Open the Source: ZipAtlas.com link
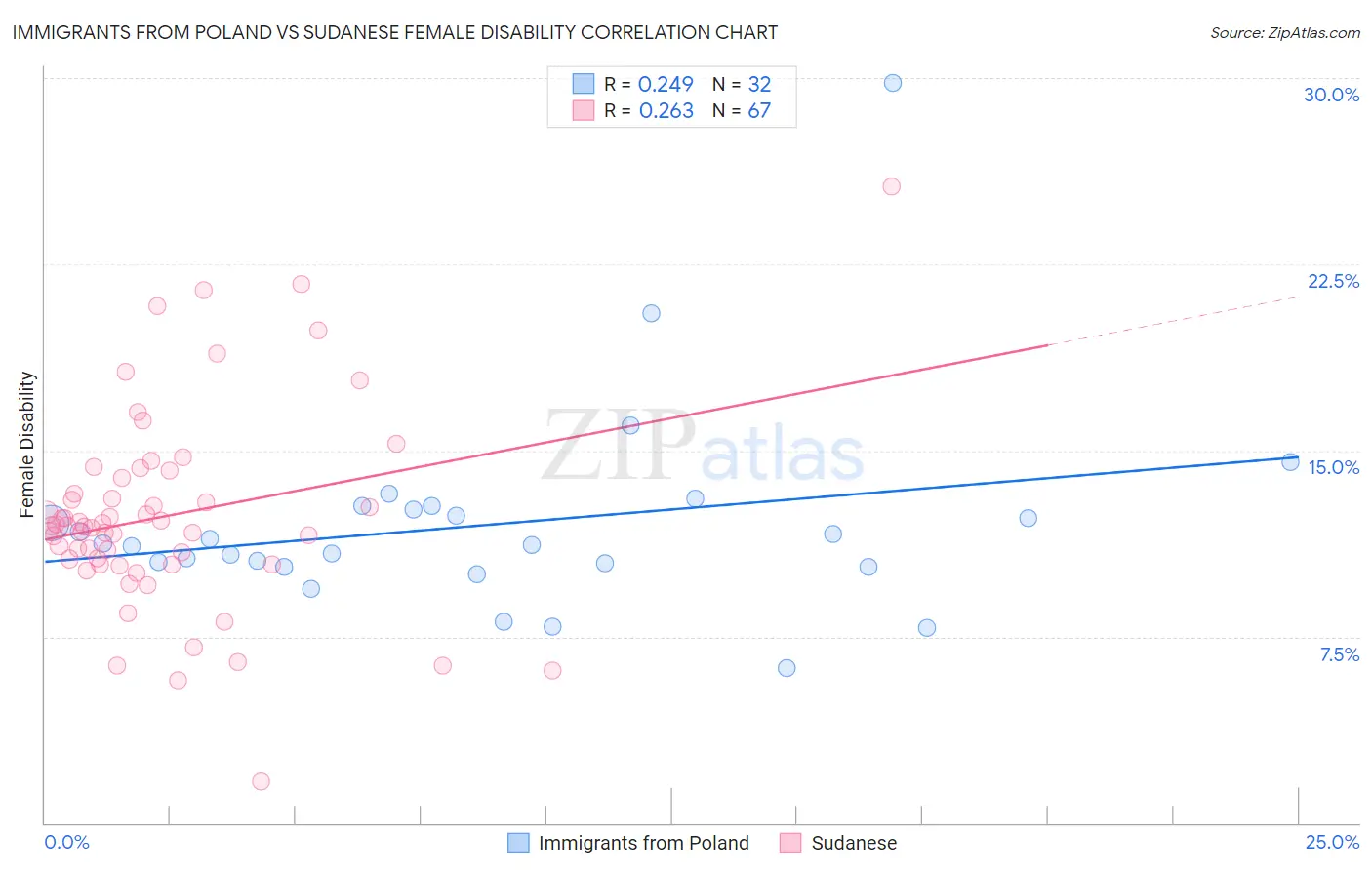Screen dimensions: 1372x870 [x=1285, y=32]
